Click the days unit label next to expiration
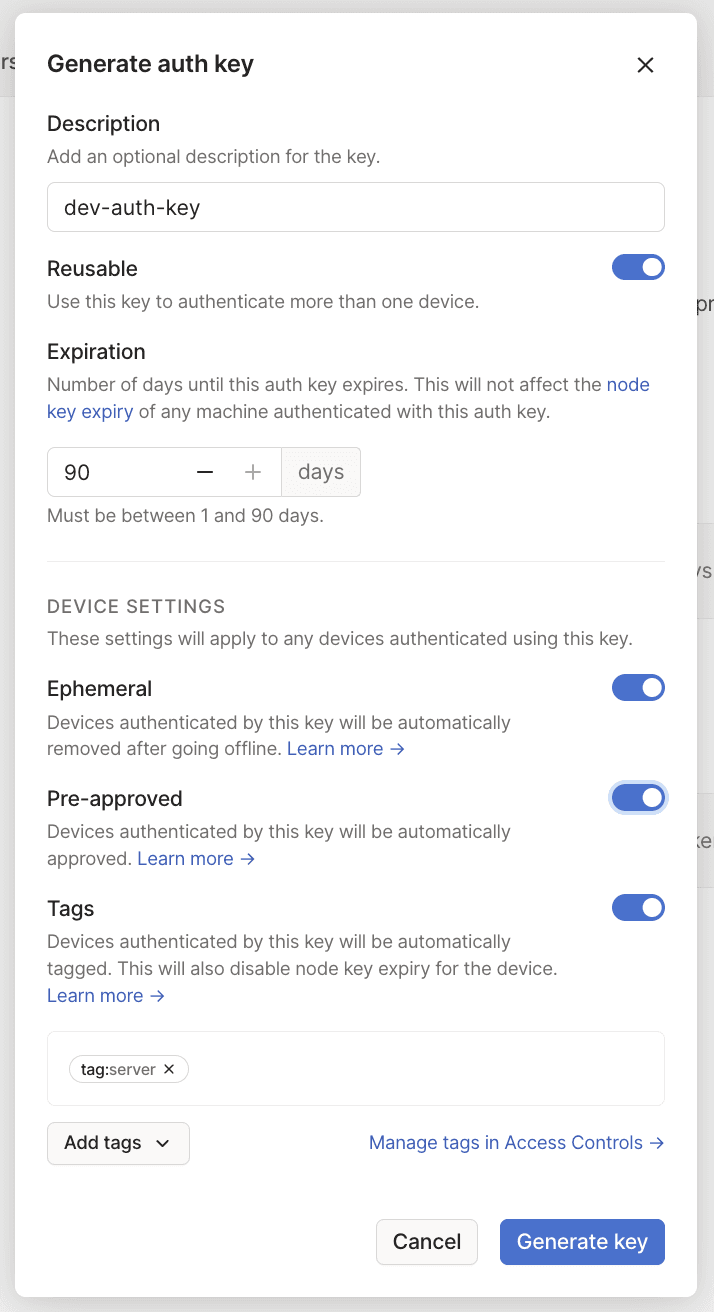Screen dimensions: 714x1312 coord(320,471)
